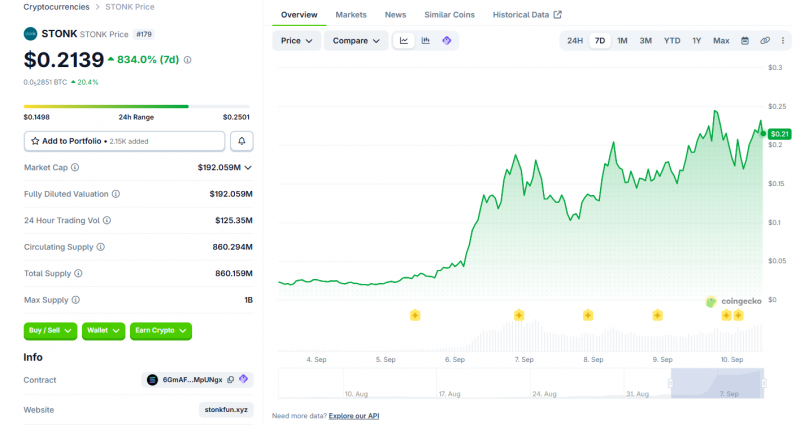The height and width of the screenshot is (425, 800).
Task: Switch to the Overview tab
Action: pos(299,15)
